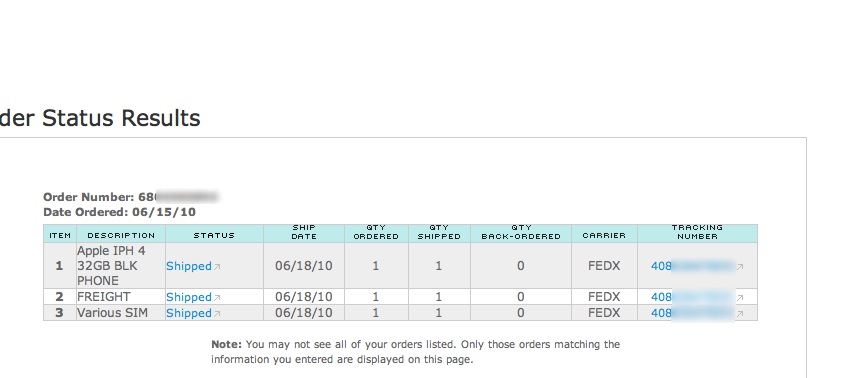Click the Carrier column header

tap(604, 235)
